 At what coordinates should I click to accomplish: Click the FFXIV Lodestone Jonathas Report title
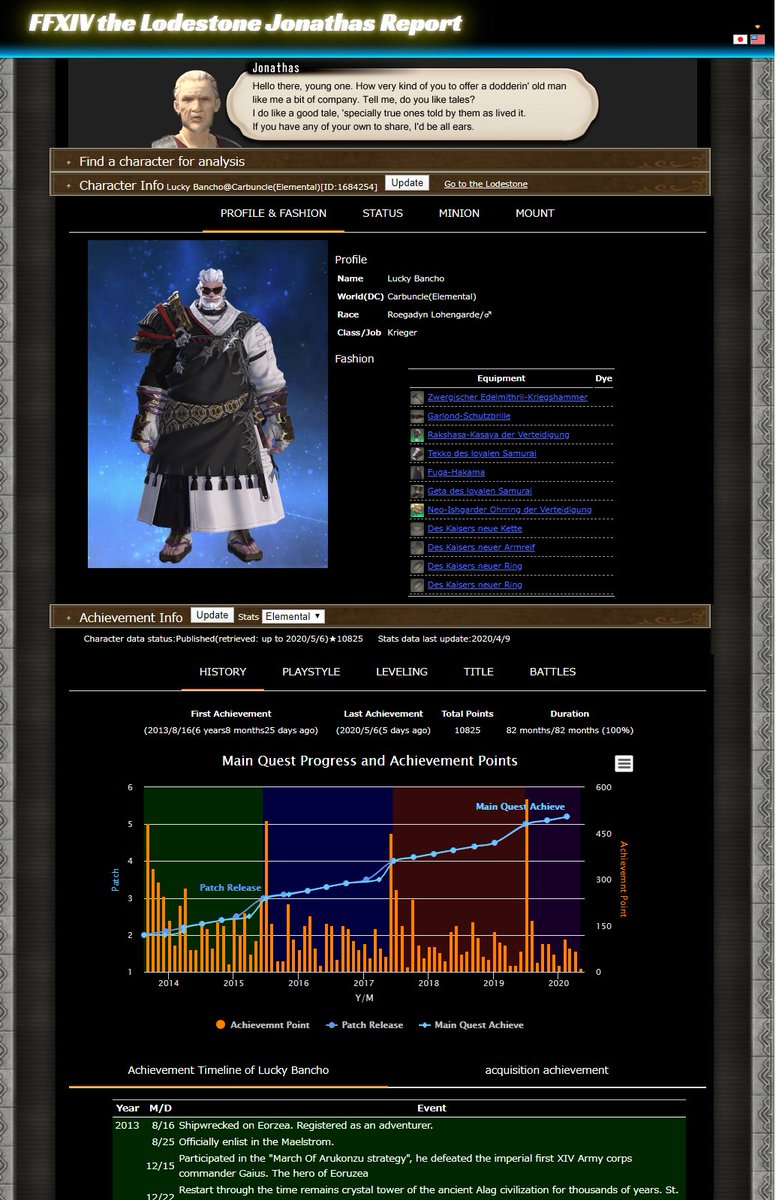click(245, 24)
